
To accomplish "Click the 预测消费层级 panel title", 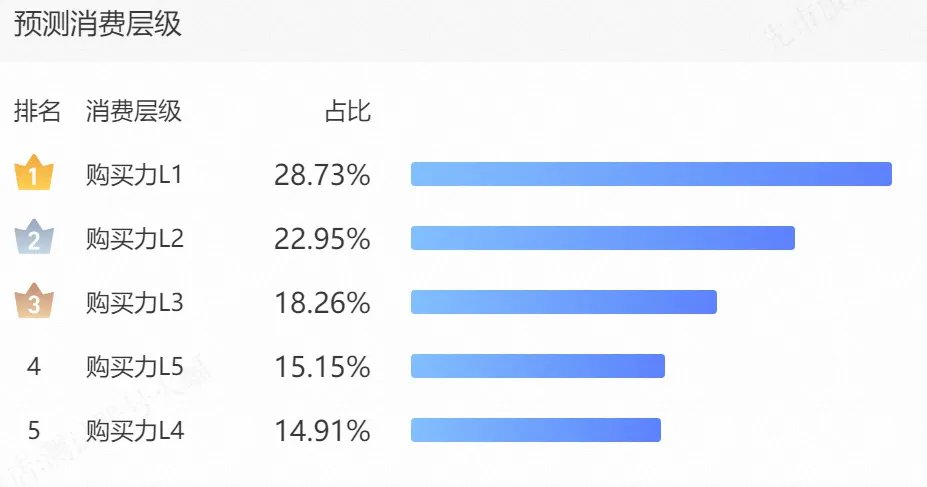I will pyautogui.click(x=98, y=25).
